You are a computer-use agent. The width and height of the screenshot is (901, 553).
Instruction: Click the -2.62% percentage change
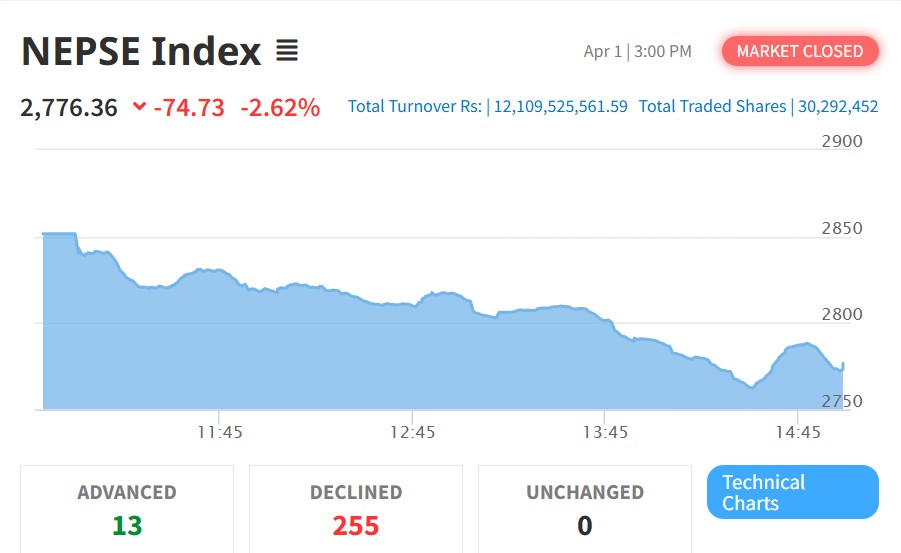click(x=280, y=107)
